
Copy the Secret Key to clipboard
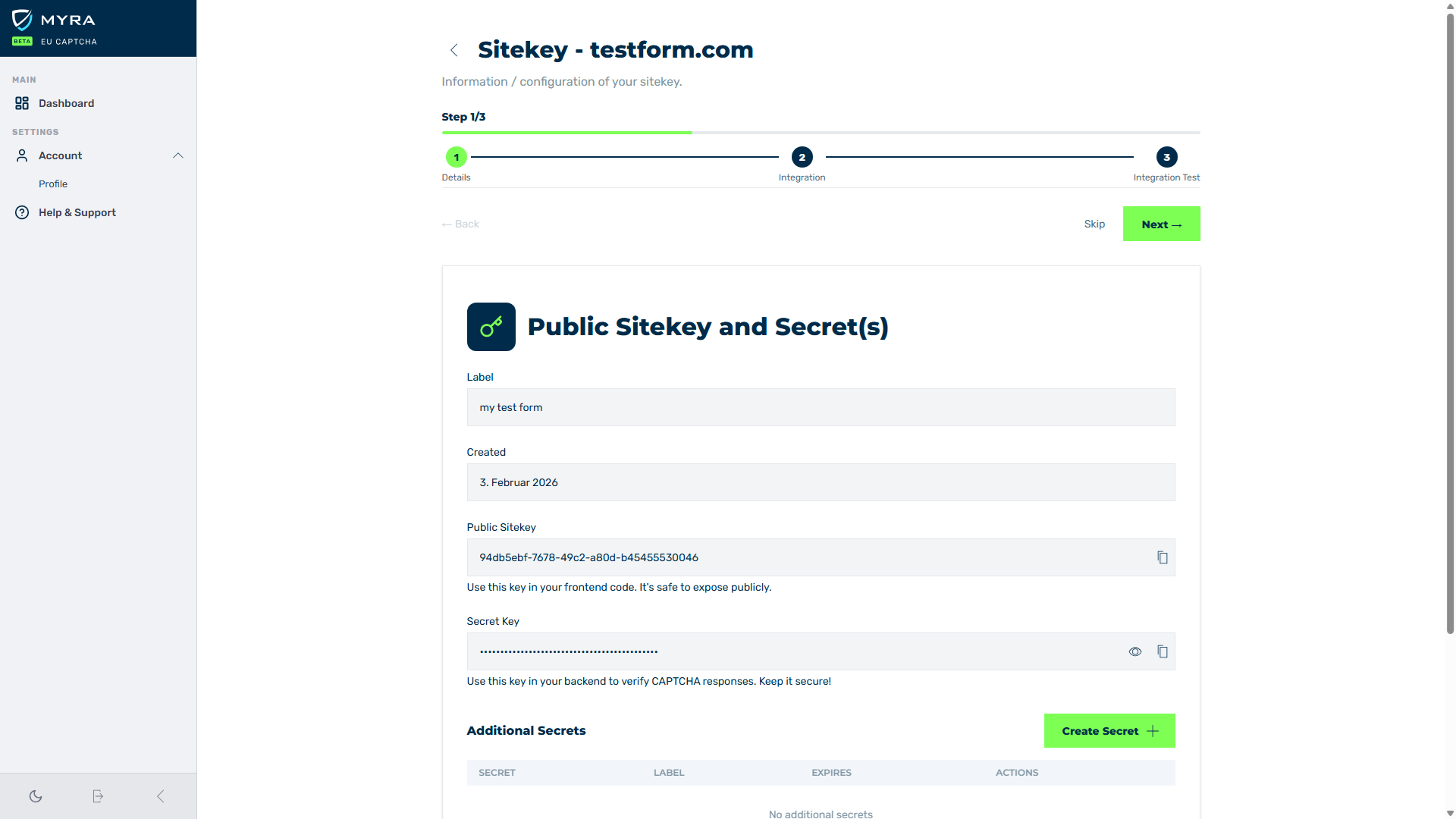[x=1162, y=651]
